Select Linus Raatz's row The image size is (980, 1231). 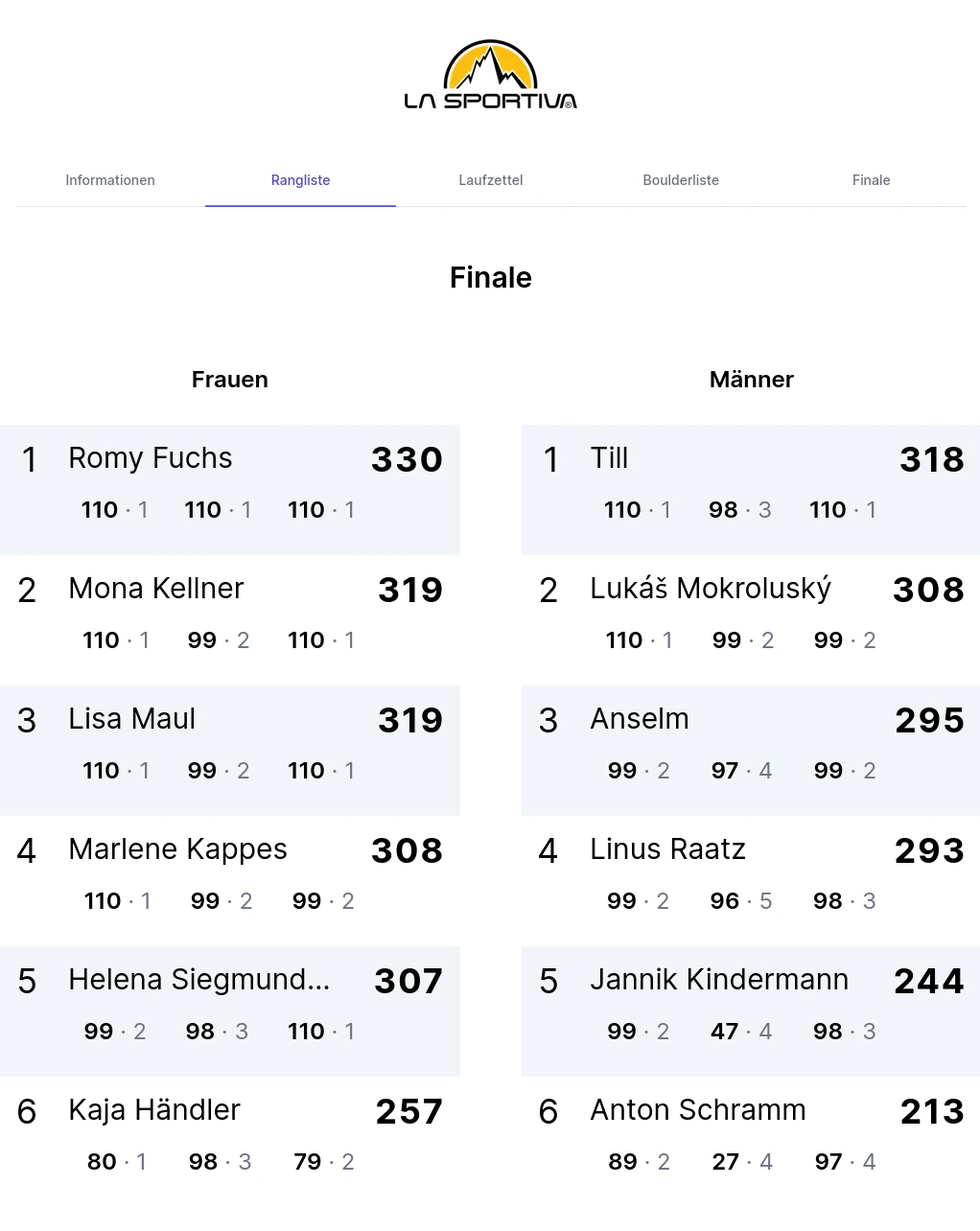click(751, 881)
